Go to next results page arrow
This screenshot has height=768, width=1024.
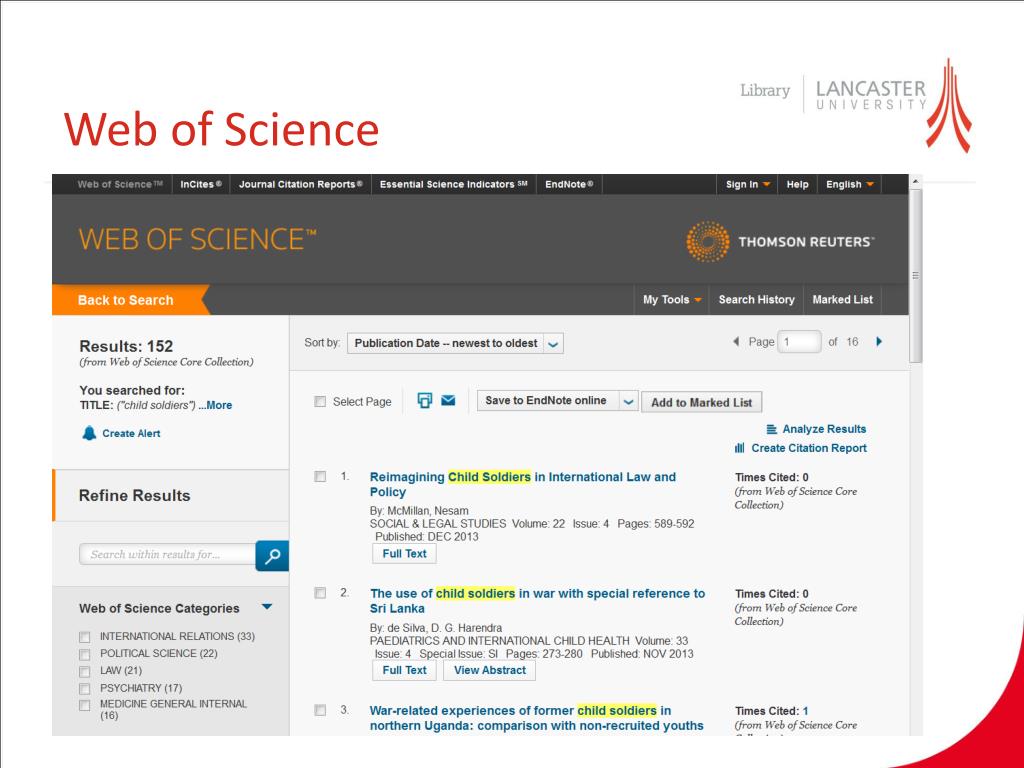(x=879, y=342)
